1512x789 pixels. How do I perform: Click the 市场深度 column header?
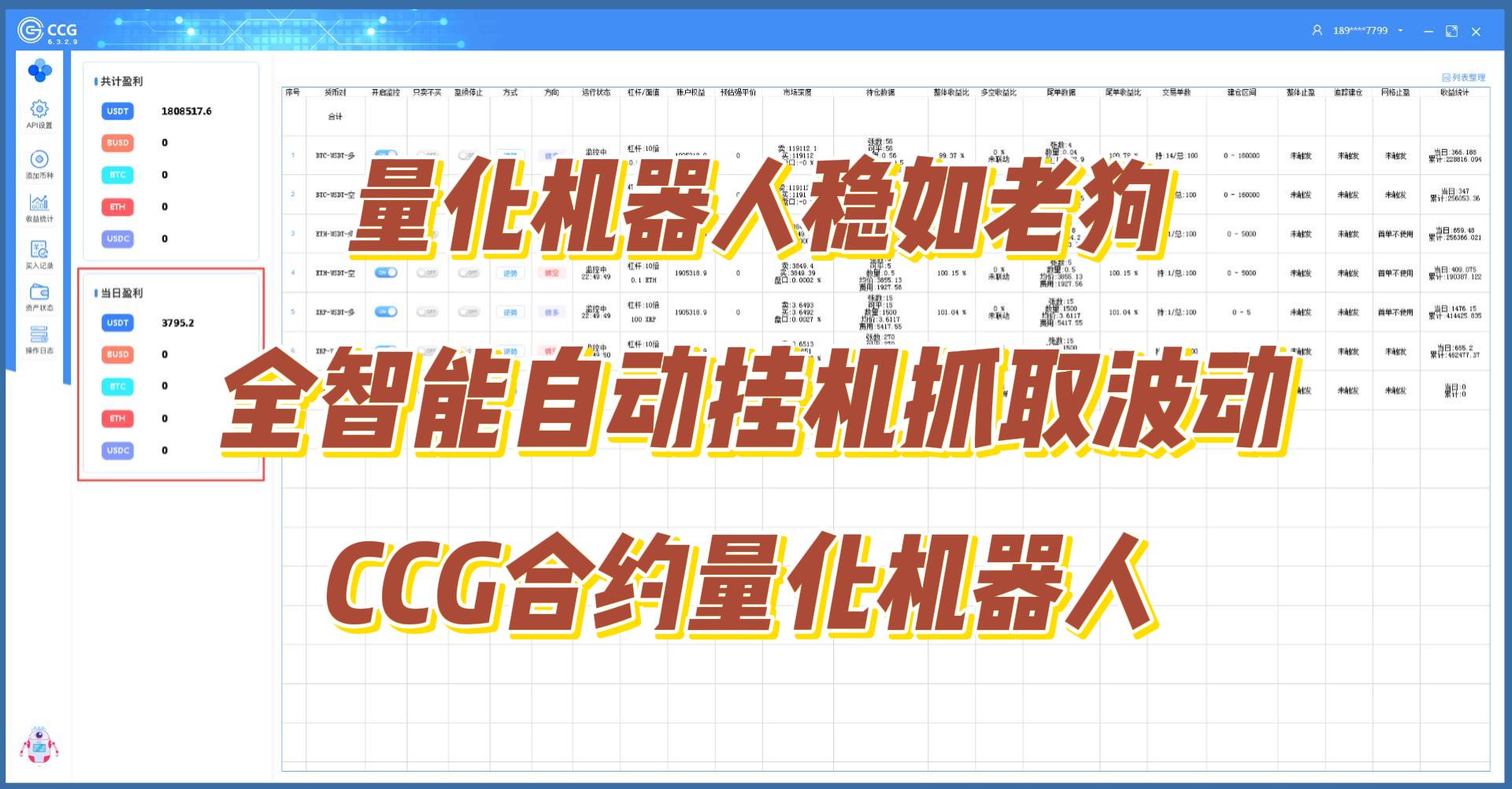click(797, 92)
